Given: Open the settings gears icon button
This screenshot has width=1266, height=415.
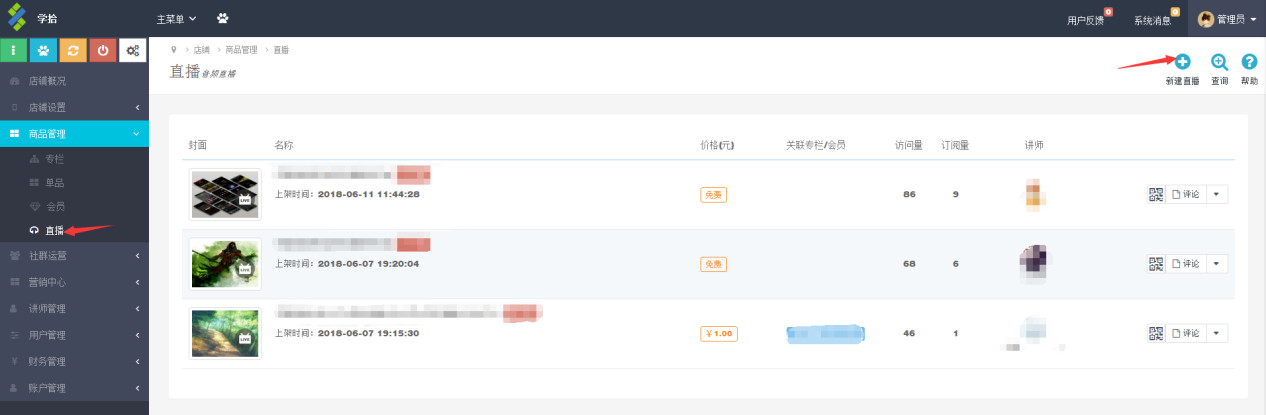Looking at the screenshot, I should (x=133, y=50).
